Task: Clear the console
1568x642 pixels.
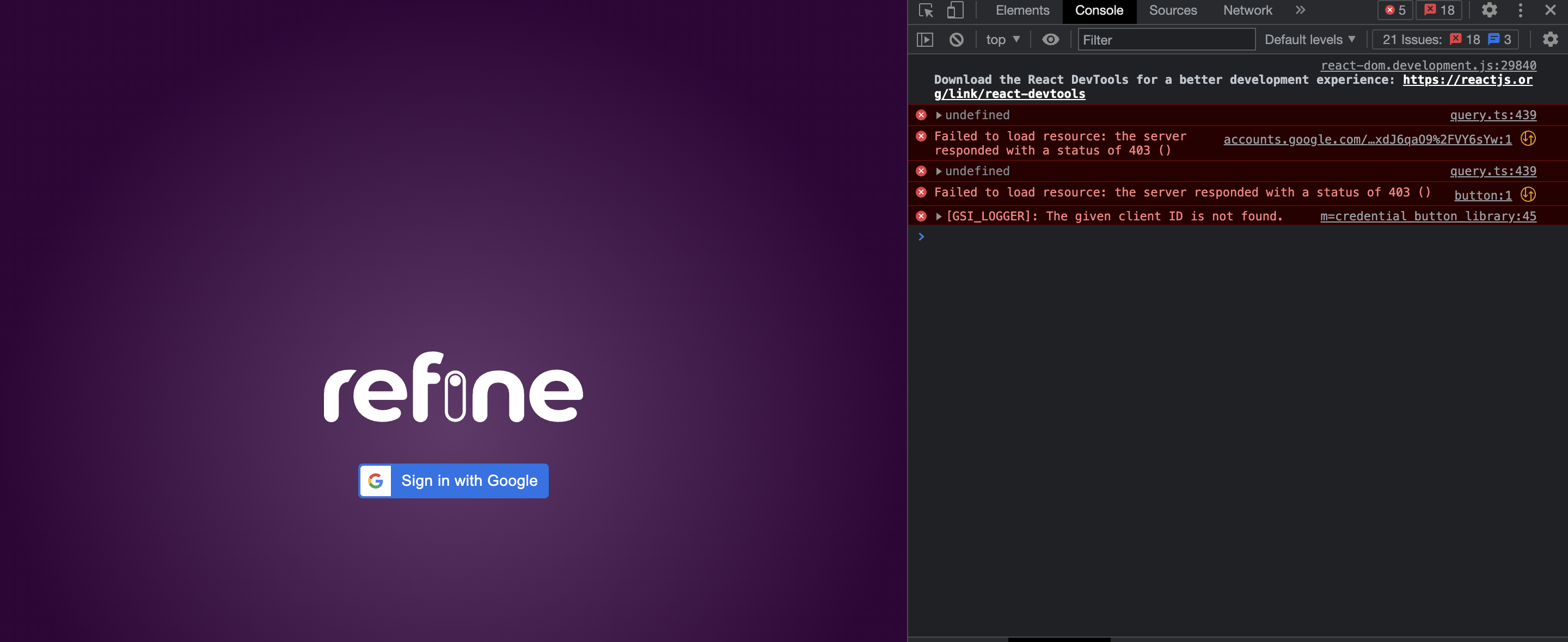Action: [x=956, y=40]
